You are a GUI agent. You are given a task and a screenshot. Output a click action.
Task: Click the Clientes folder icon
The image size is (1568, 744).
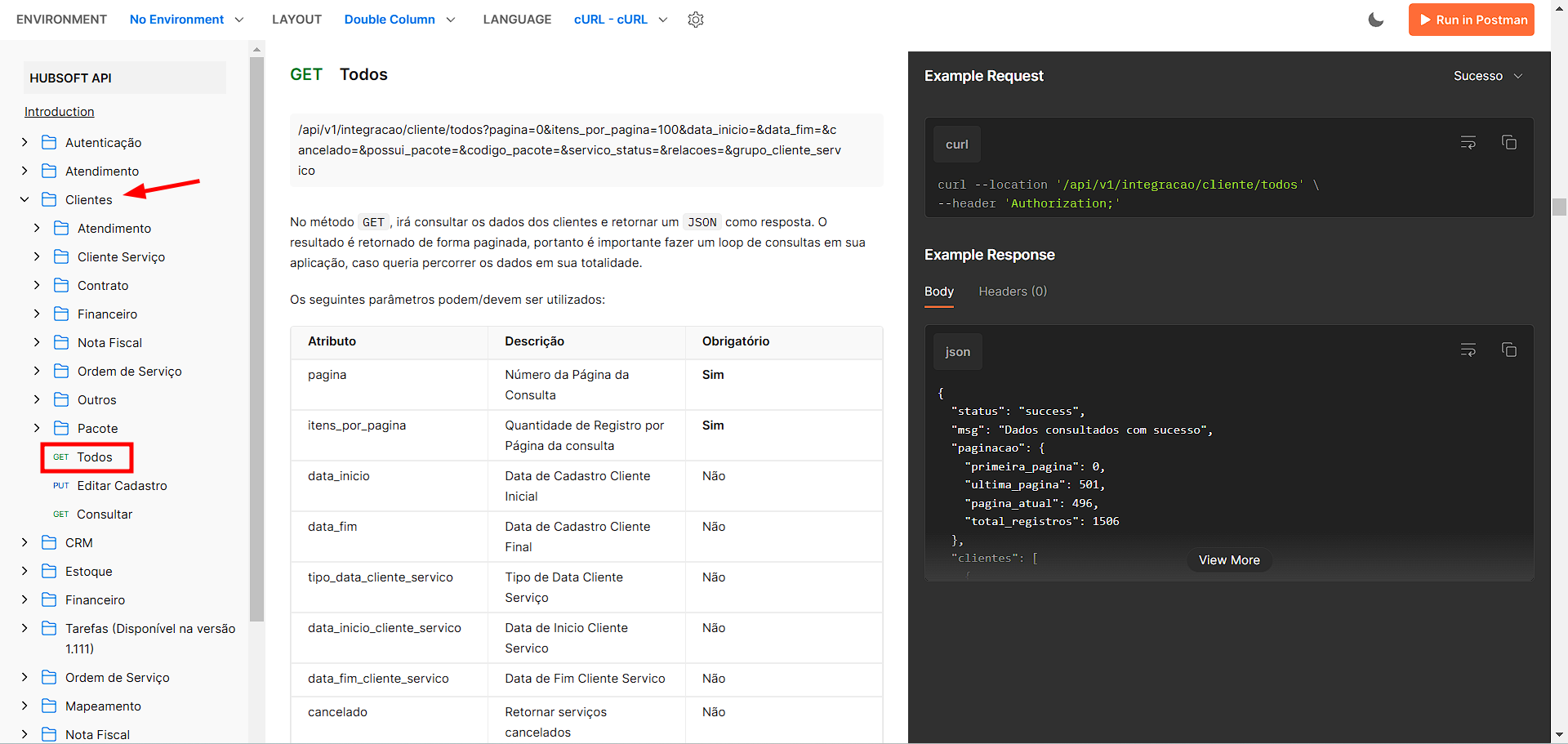[49, 199]
